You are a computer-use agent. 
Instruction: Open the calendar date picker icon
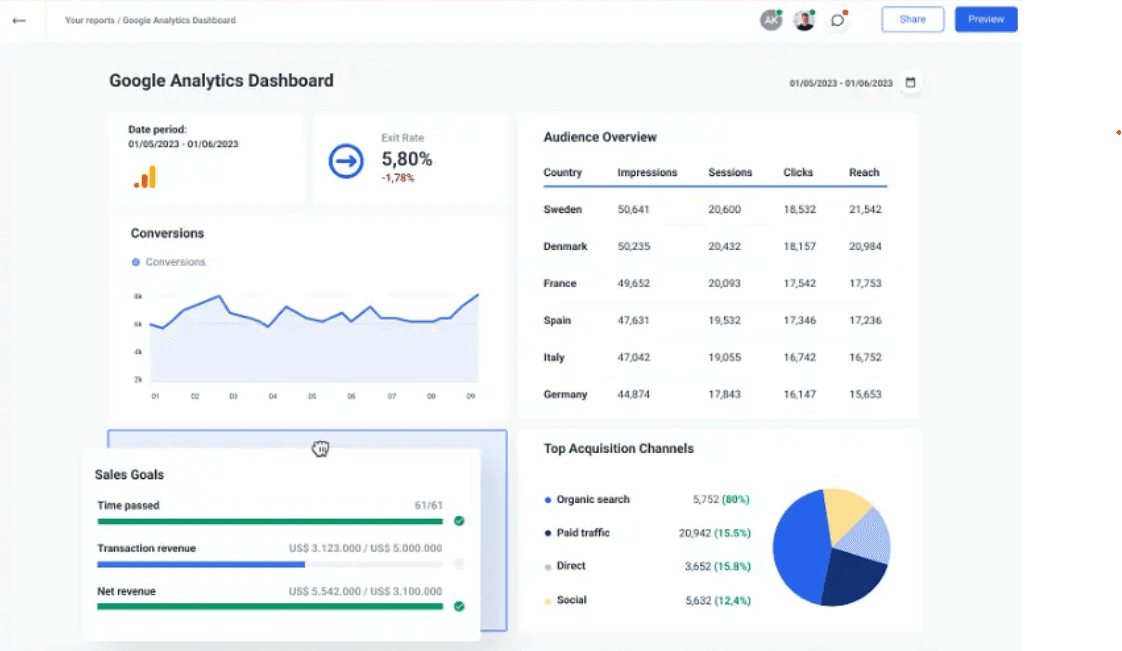[910, 83]
